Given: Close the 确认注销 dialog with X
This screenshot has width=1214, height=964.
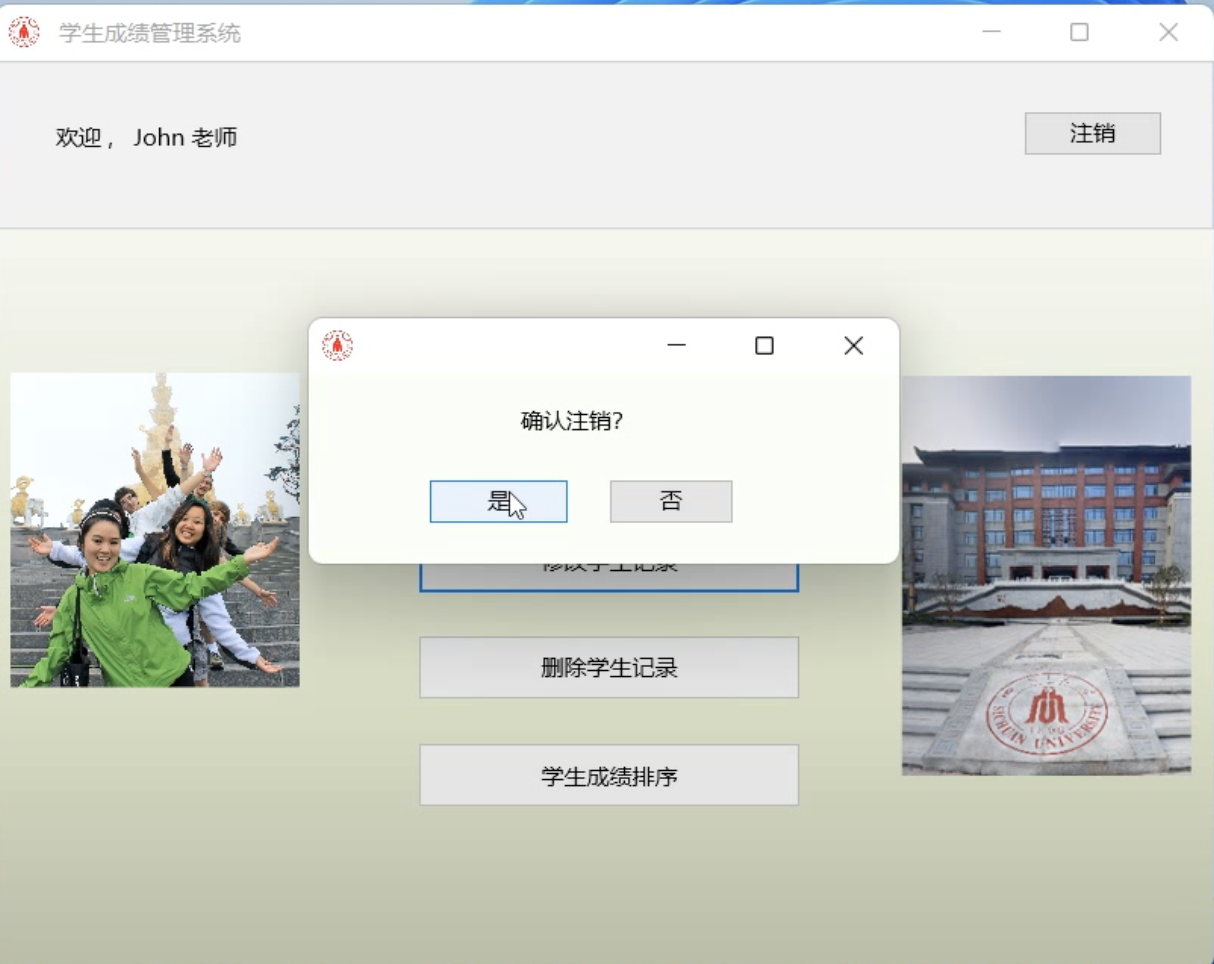Looking at the screenshot, I should pos(853,346).
